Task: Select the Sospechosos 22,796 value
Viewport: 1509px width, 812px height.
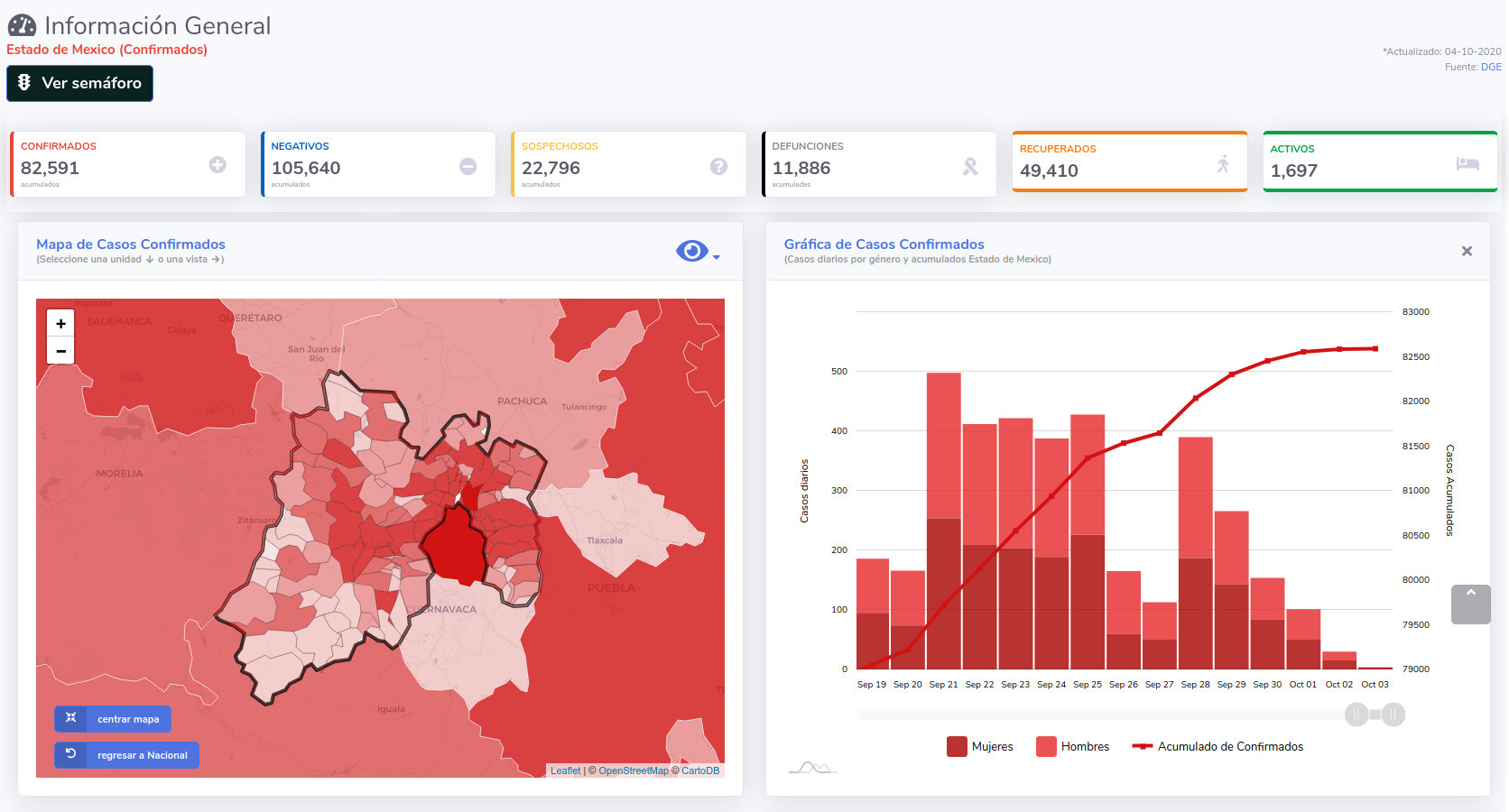Action: [x=551, y=168]
